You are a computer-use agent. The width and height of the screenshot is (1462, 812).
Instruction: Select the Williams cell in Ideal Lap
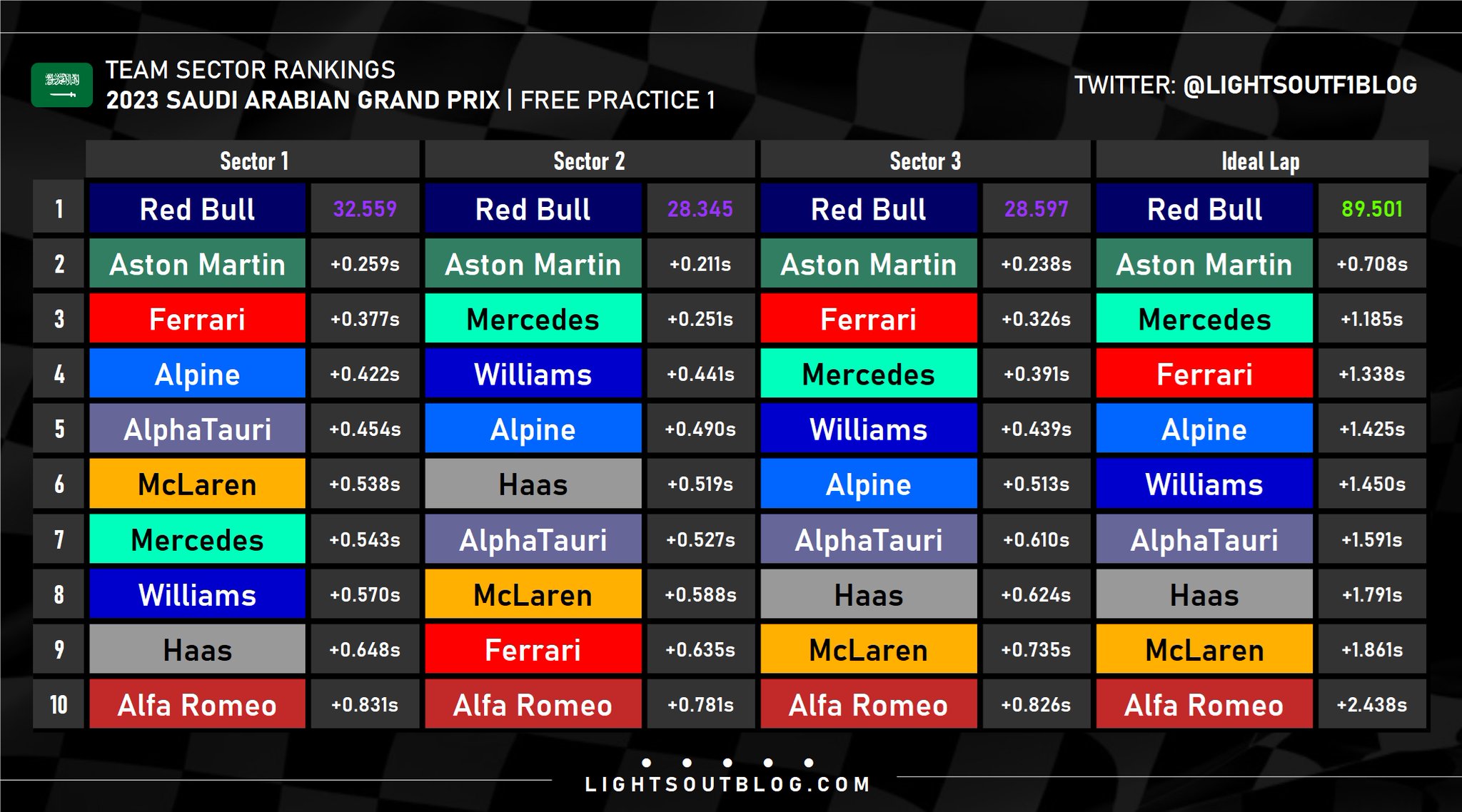(x=1204, y=484)
